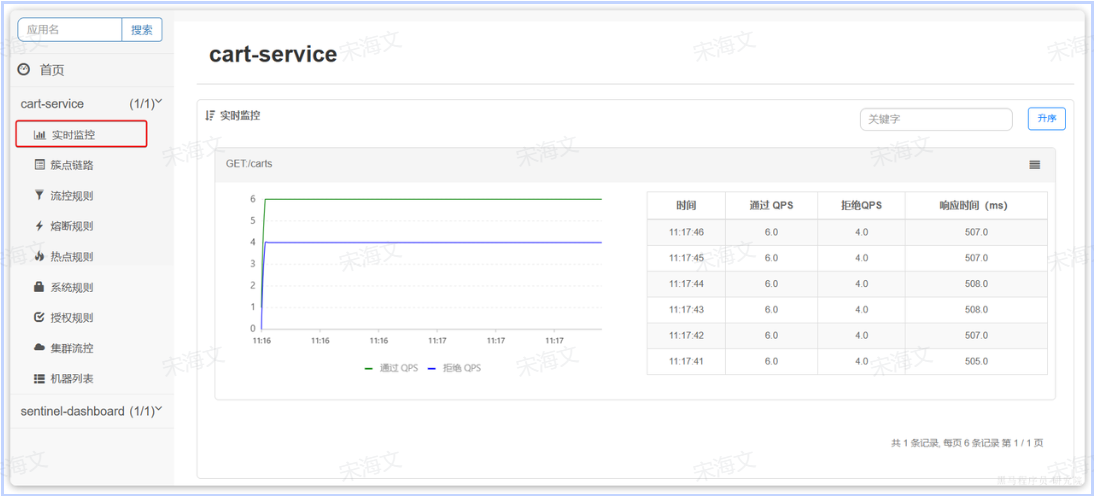Image resolution: width=1094 pixels, height=496 pixels.
Task: Click the 热点规则 flame icon
Action: point(40,256)
